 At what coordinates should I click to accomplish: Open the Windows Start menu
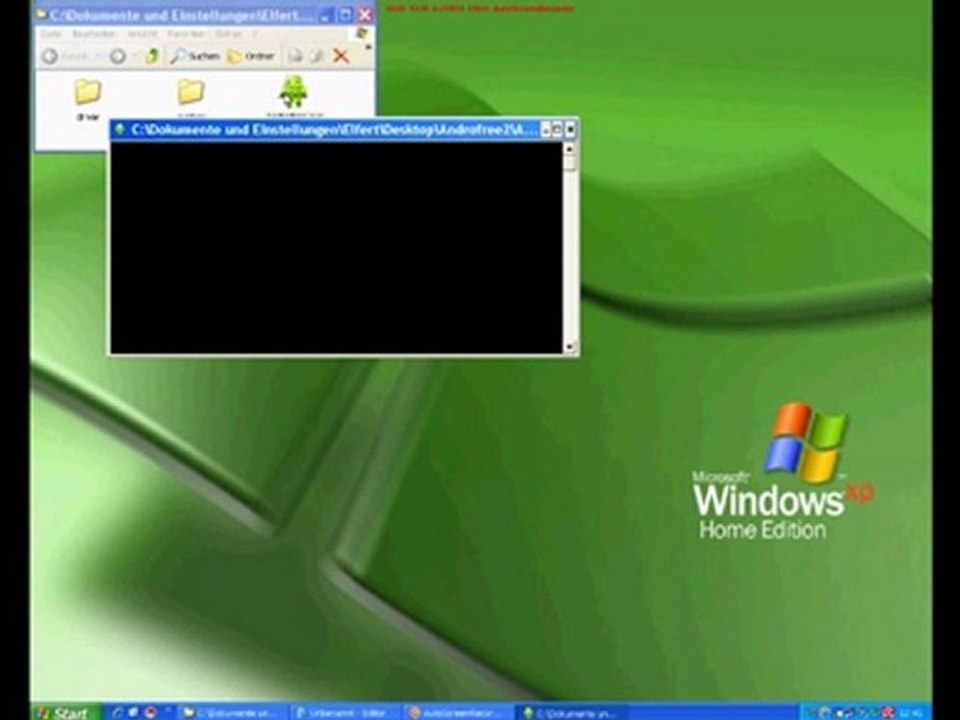point(64,712)
